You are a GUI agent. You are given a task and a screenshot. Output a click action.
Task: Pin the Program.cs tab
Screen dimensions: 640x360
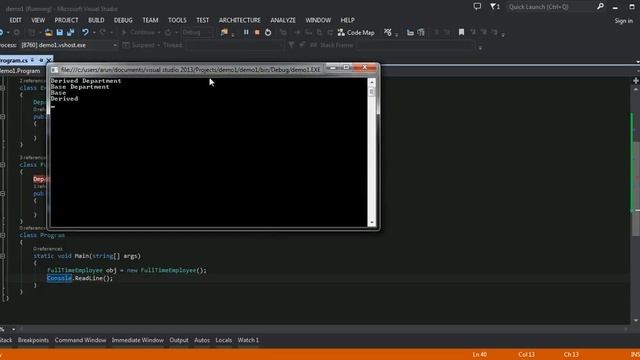coord(41,60)
